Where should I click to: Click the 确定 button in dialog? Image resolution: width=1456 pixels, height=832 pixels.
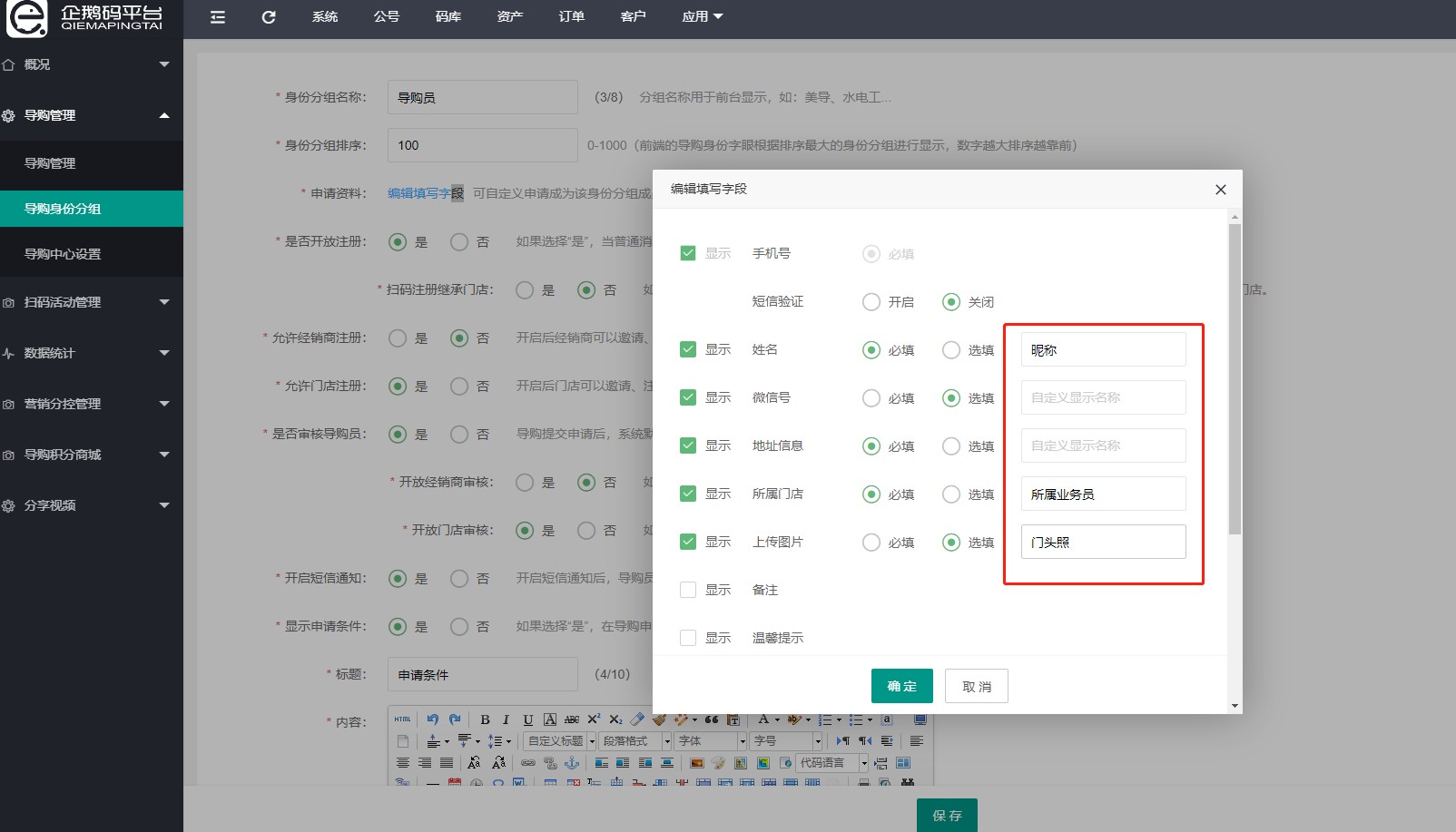pos(901,686)
